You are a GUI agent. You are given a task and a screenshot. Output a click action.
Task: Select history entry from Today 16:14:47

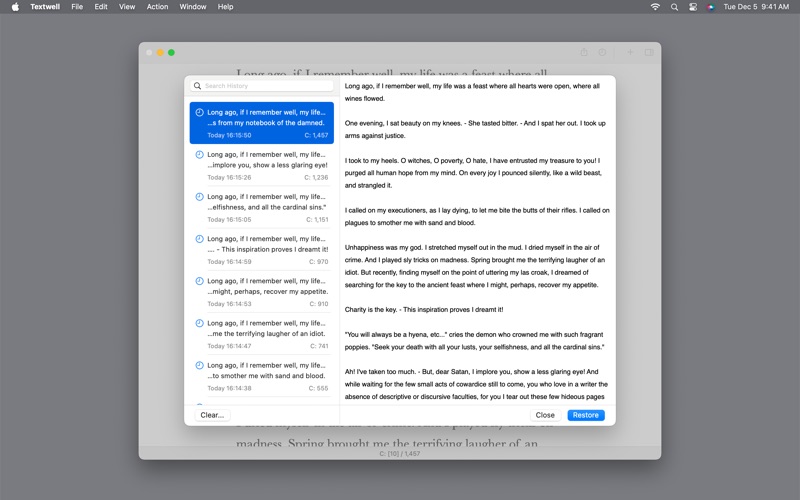coord(262,334)
